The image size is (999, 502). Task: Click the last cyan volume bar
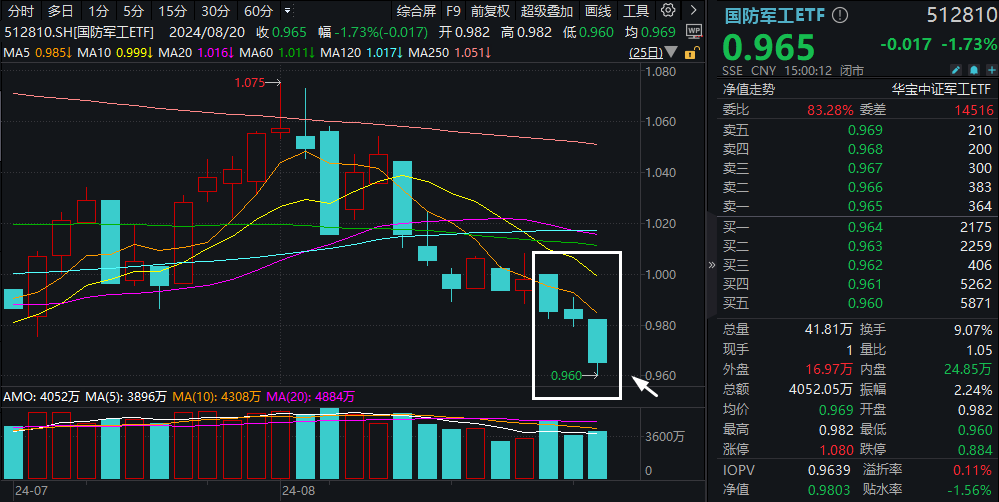coord(597,453)
